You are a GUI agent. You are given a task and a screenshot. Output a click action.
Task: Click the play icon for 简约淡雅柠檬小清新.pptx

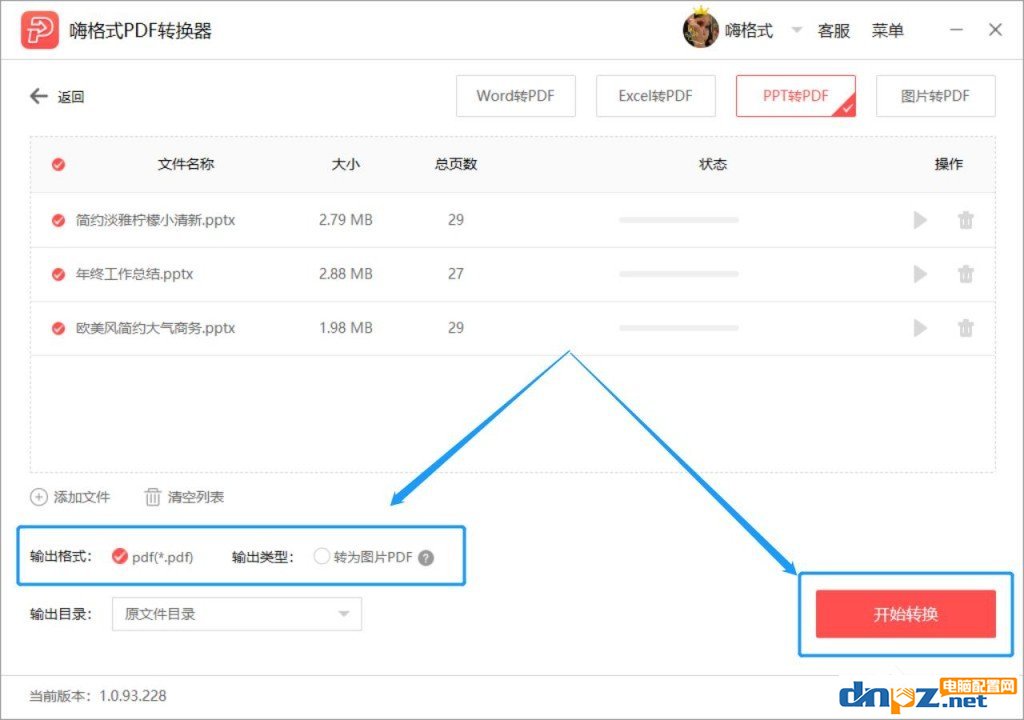pyautogui.click(x=920, y=220)
